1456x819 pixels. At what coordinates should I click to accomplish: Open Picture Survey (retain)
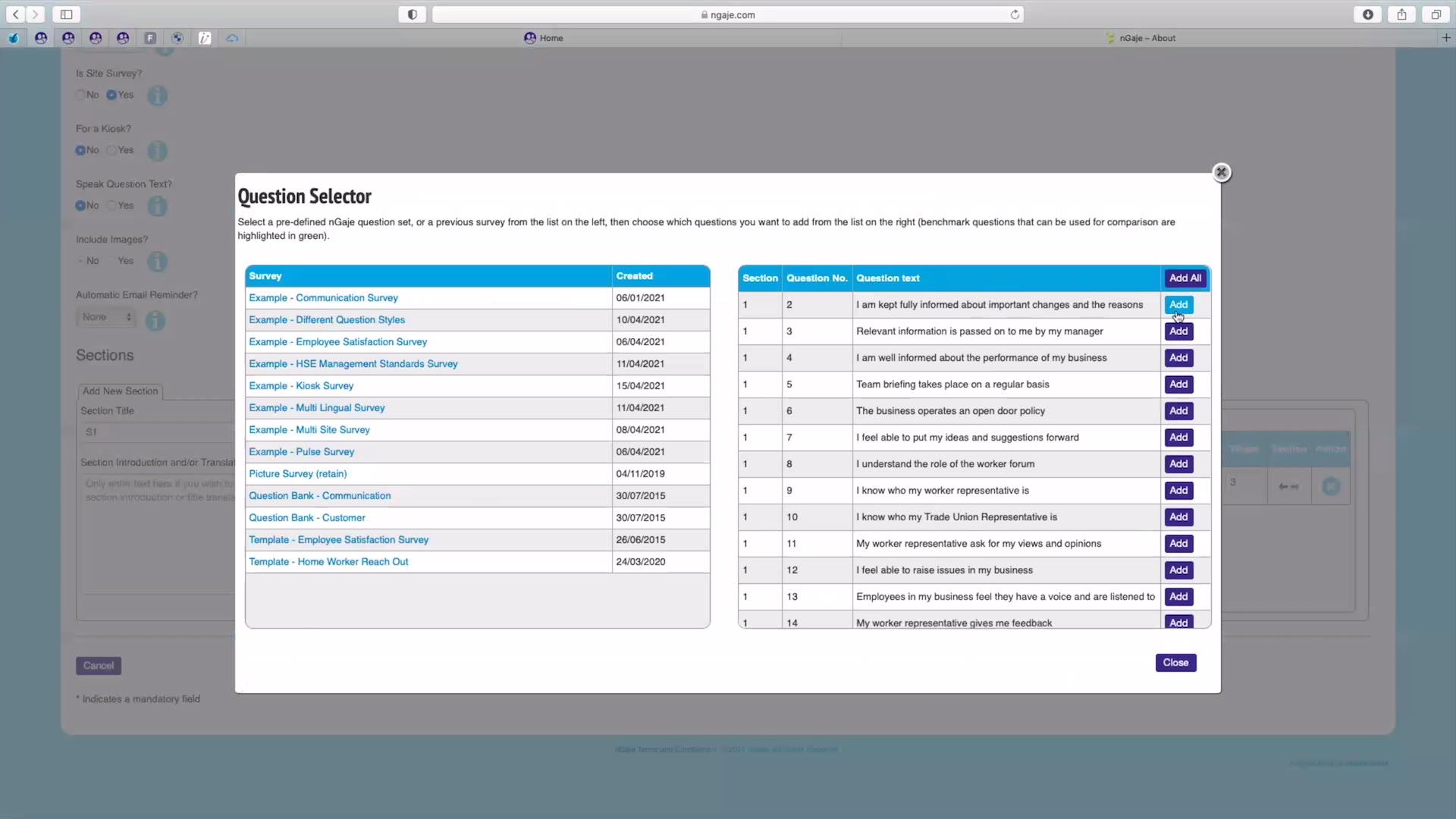pyautogui.click(x=298, y=474)
